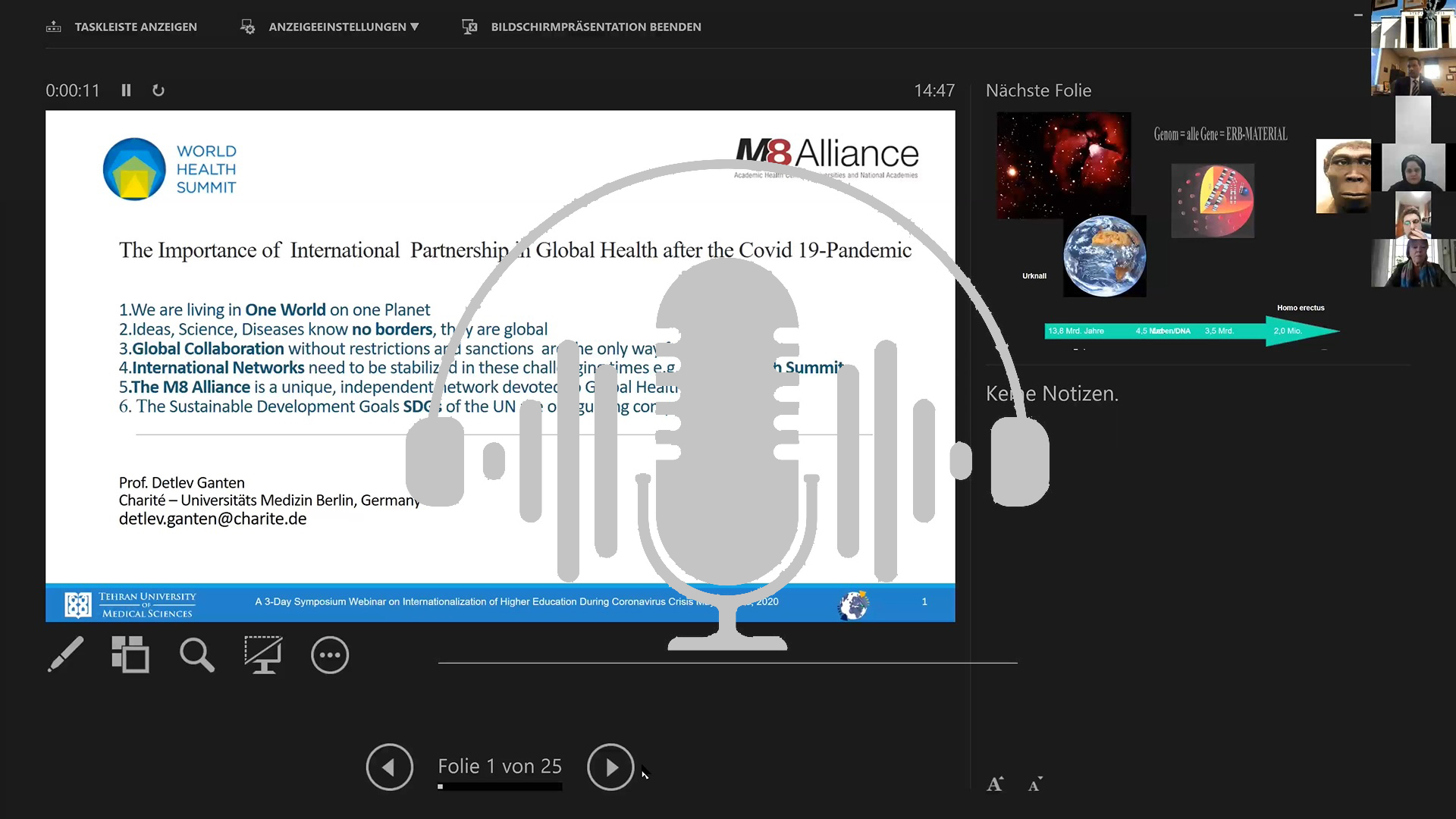Open the see all slides grid
Screen dimensions: 1456x819
[x=130, y=654]
